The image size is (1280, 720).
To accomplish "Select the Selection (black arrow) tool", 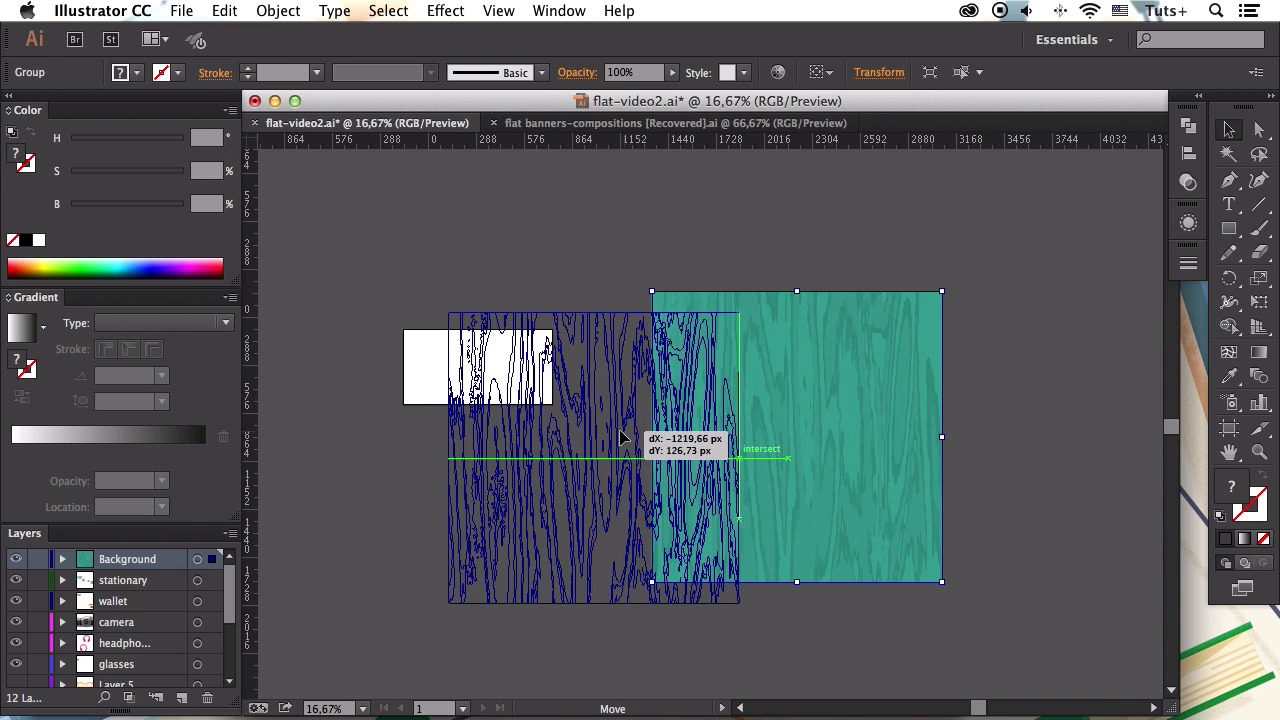I will click(x=1229, y=130).
